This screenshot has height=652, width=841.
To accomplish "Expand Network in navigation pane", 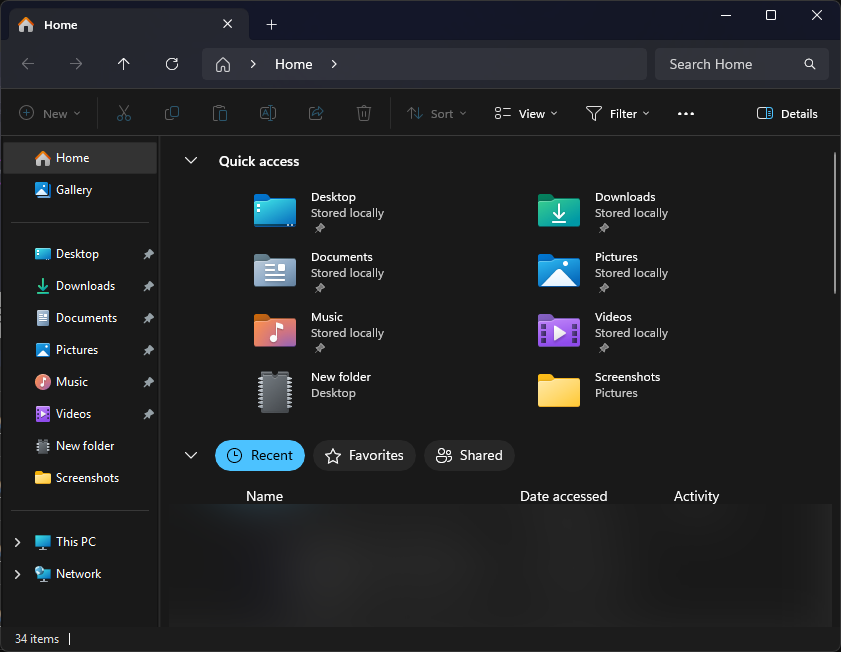I will point(18,574).
